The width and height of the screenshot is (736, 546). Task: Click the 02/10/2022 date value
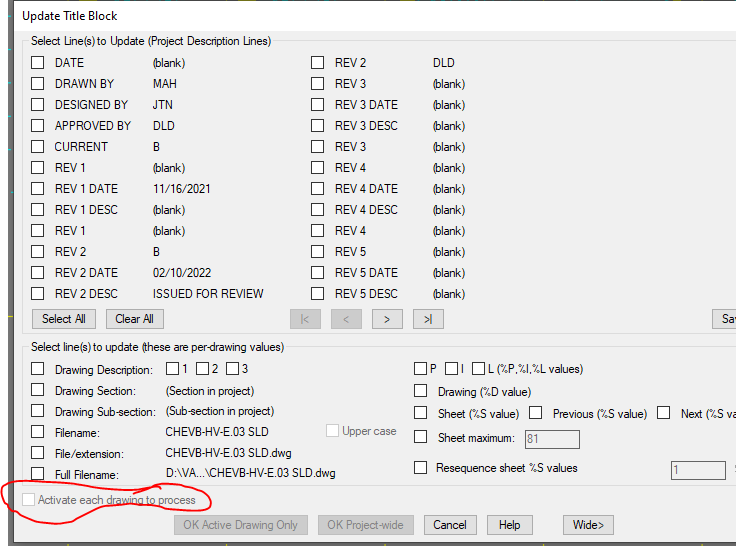tap(182, 273)
